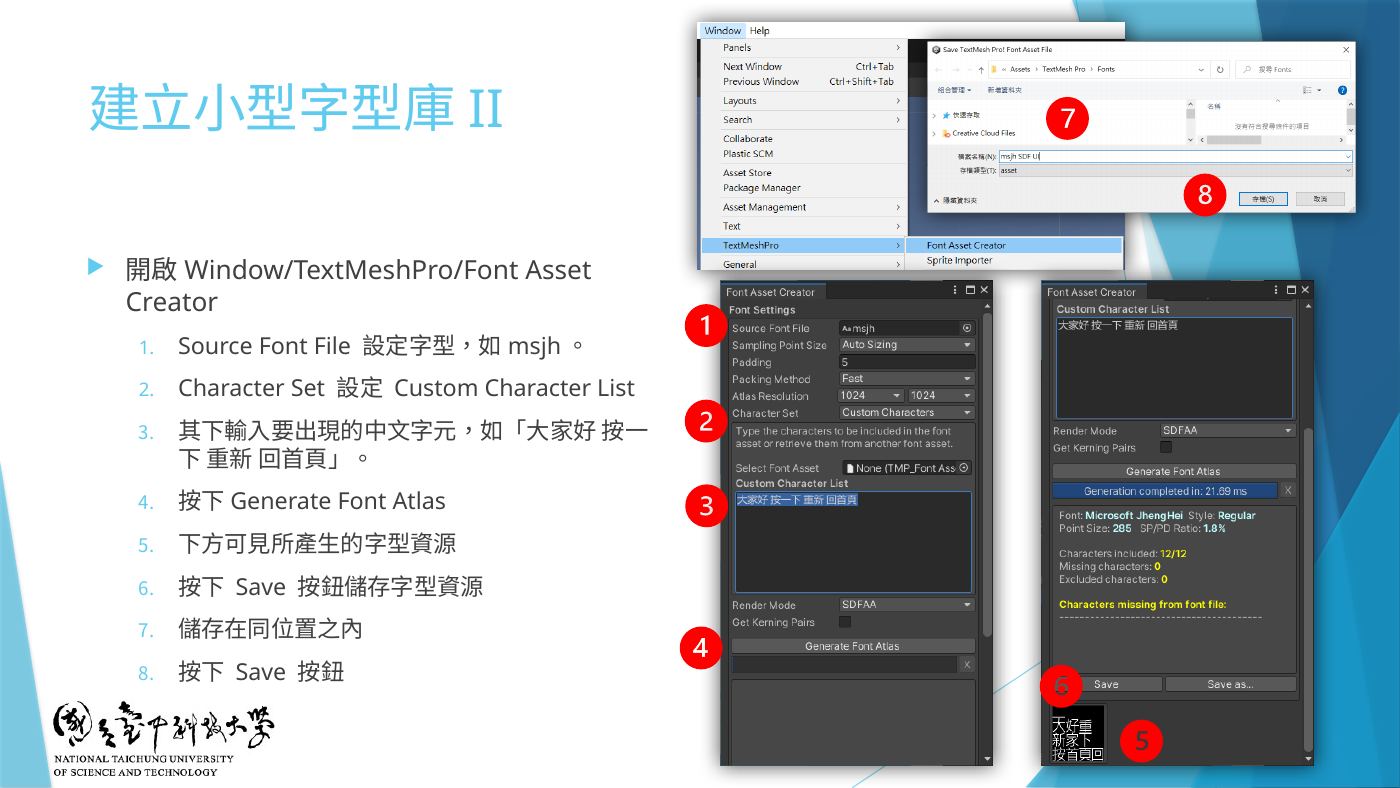The height and width of the screenshot is (788, 1400).
Task: Click the blue help icon in save dialog
Action: (1342, 90)
